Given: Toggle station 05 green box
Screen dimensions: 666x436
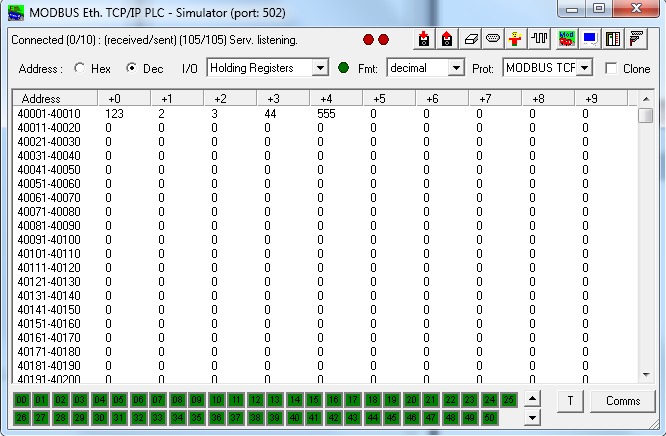Looking at the screenshot, I should pos(119,400).
